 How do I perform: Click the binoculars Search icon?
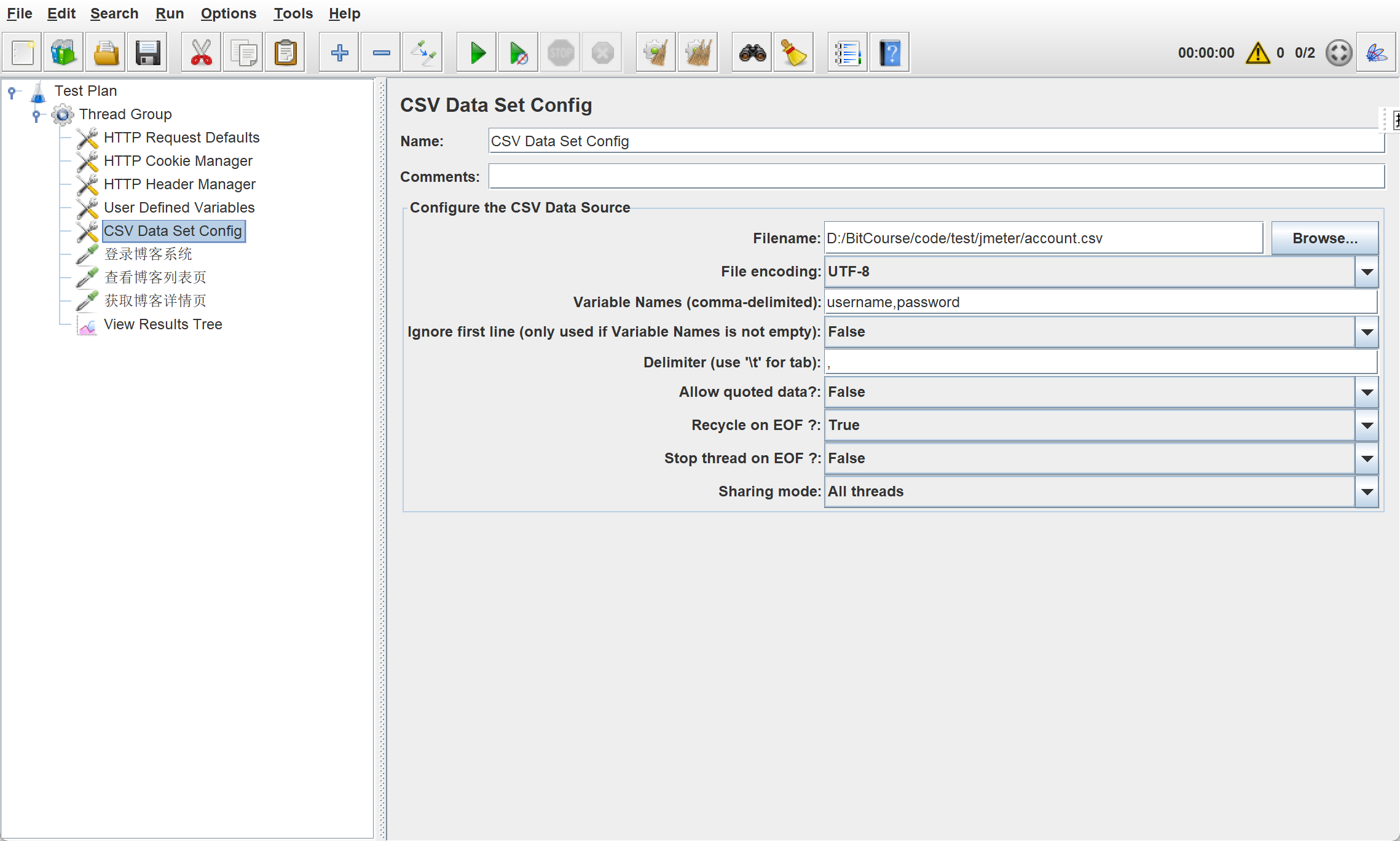click(752, 53)
